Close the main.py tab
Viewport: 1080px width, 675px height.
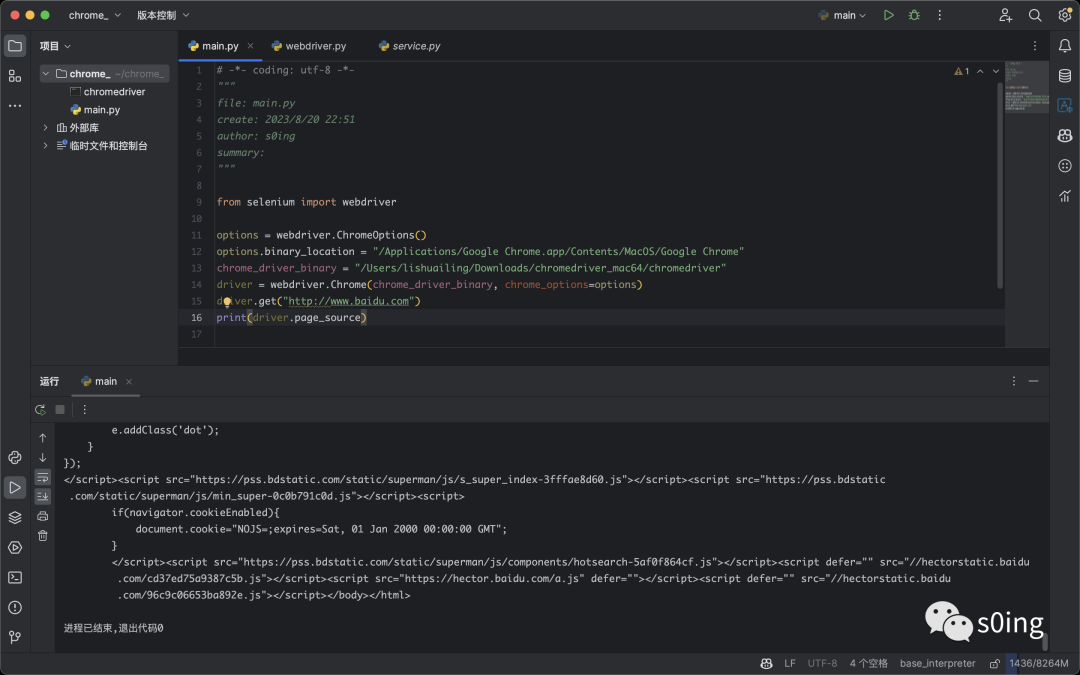tap(250, 46)
